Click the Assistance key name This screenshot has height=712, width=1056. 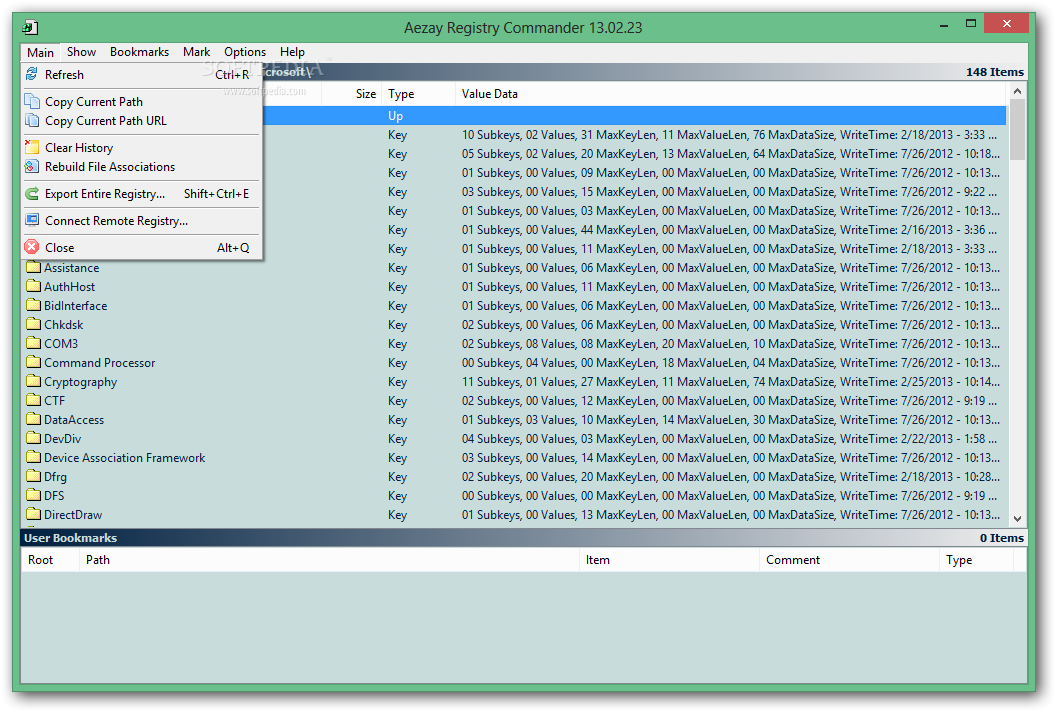pos(71,267)
